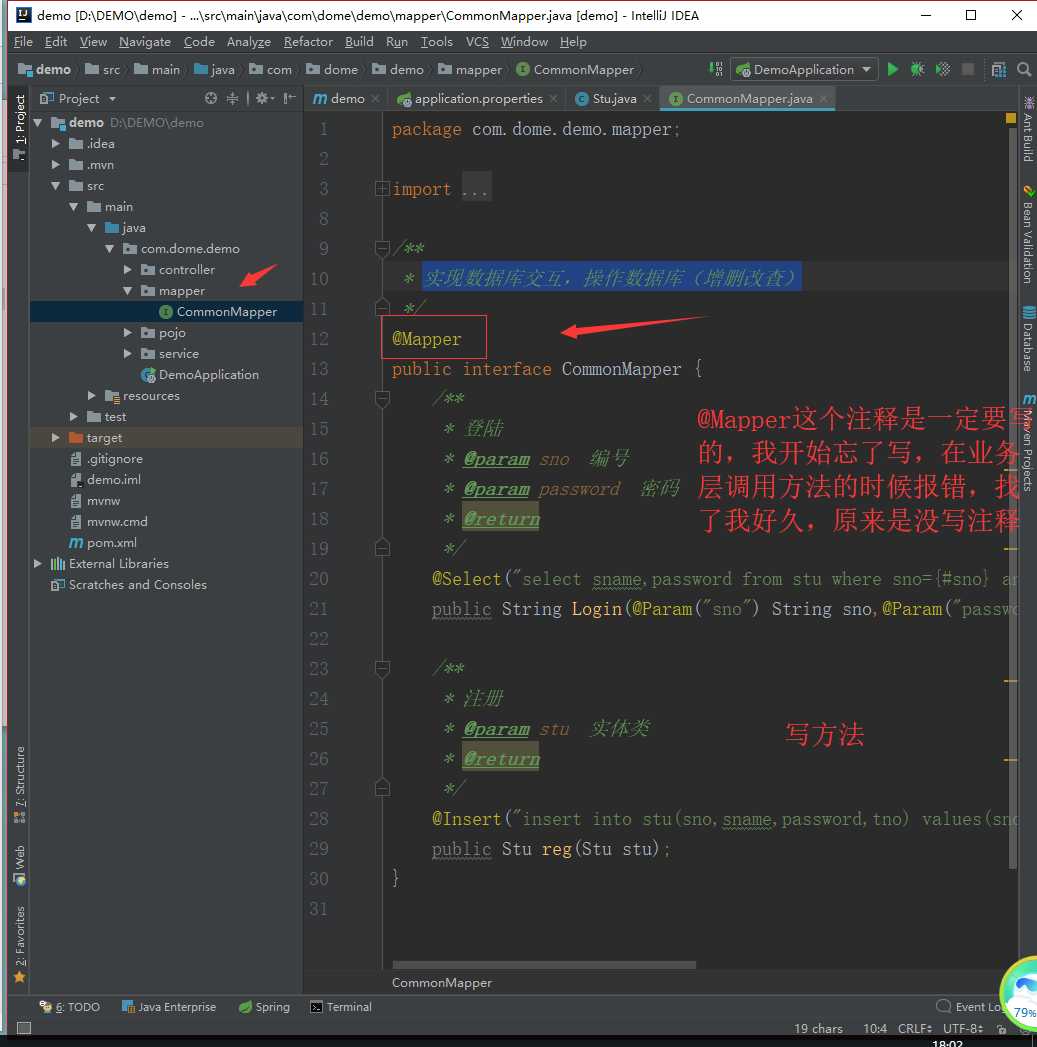Open the Spring tool window

264,1007
